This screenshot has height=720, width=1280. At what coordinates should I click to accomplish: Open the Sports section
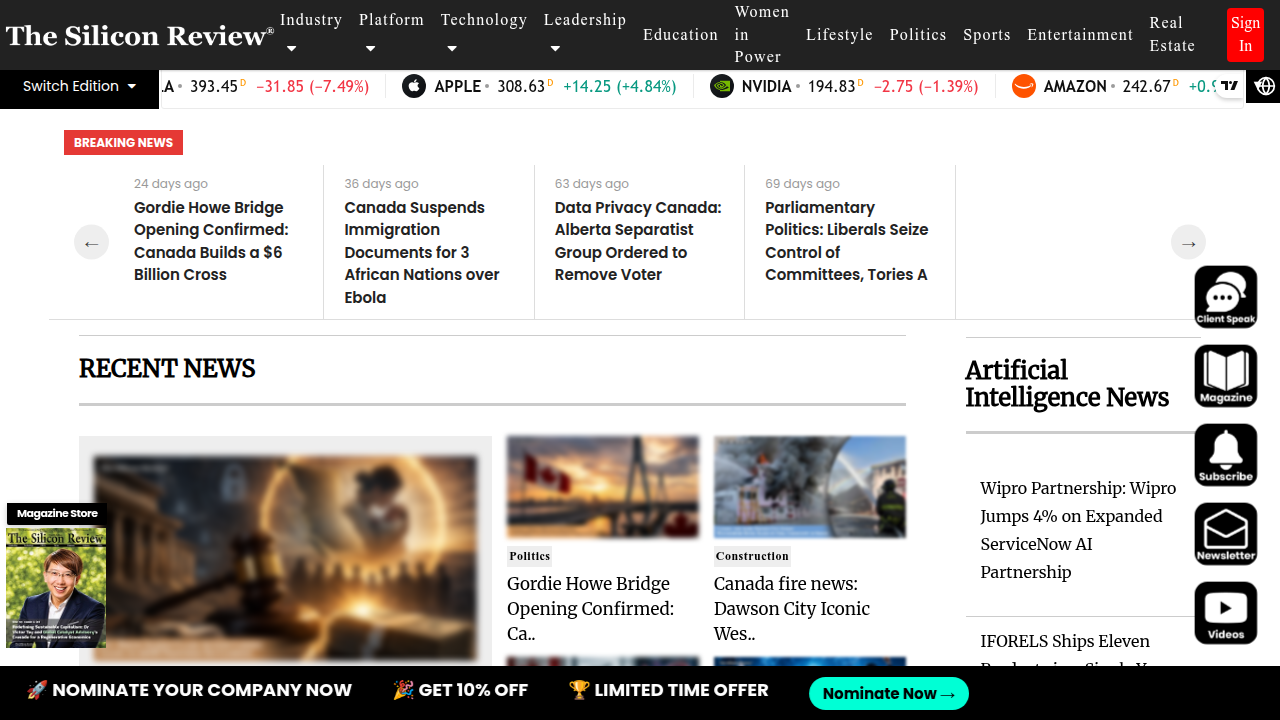click(x=987, y=34)
